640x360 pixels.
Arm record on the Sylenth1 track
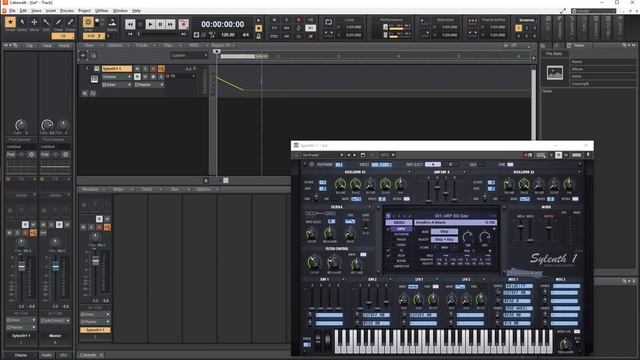click(x=153, y=69)
